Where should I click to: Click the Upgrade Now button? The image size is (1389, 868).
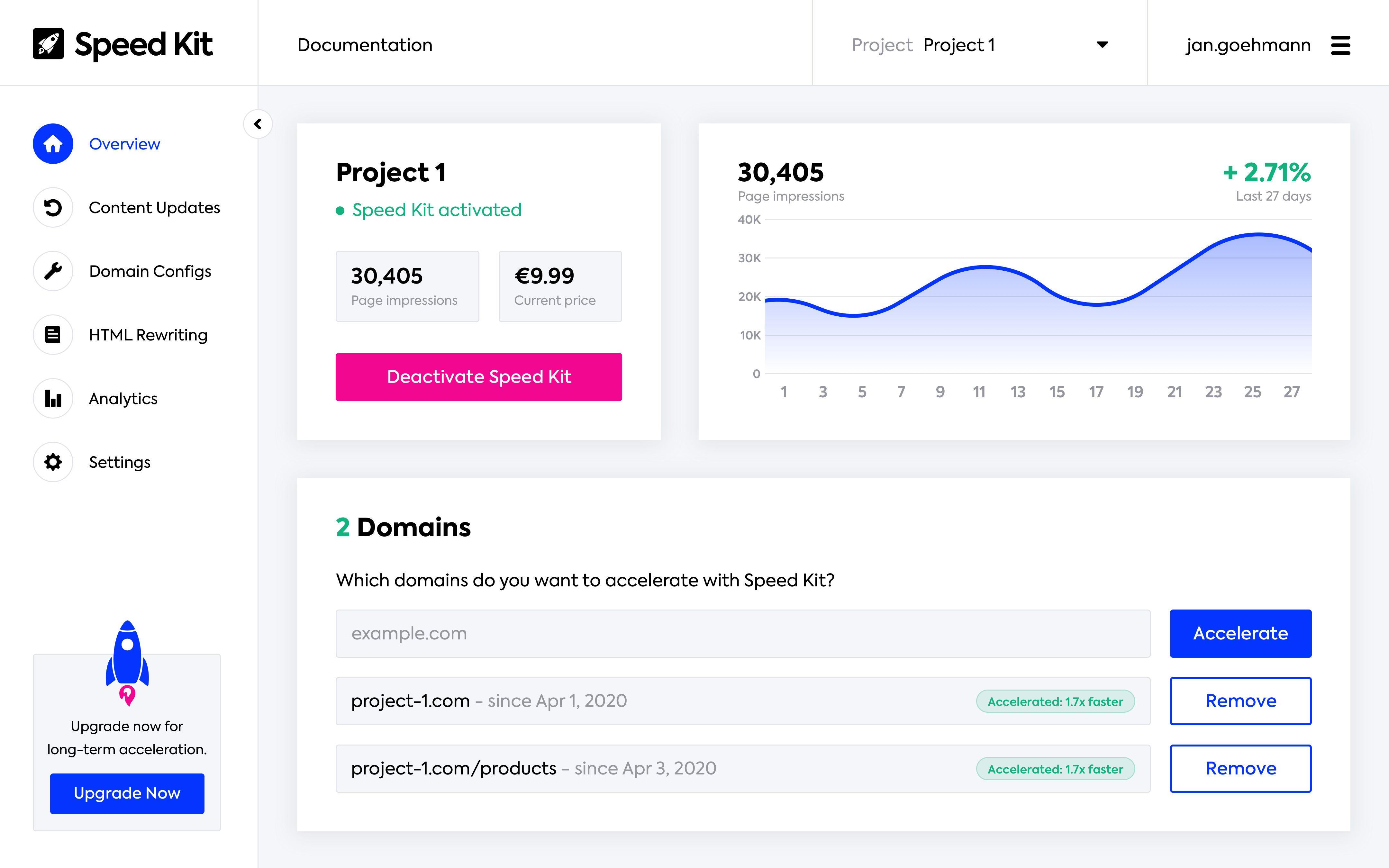[x=127, y=793]
